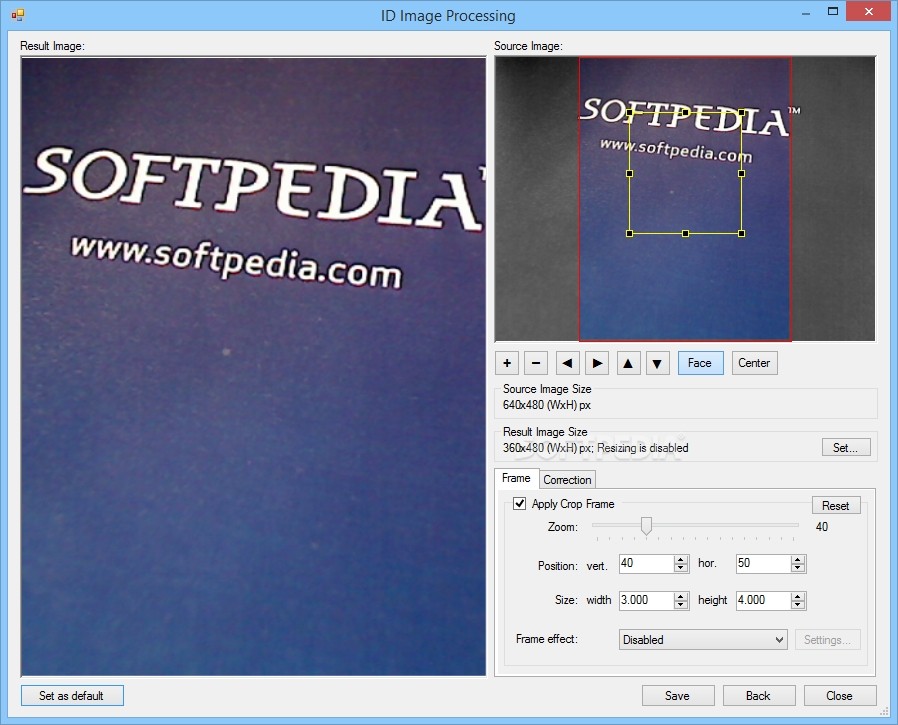This screenshot has width=898, height=725.
Task: Click the plus zoom-in button
Action: [507, 363]
